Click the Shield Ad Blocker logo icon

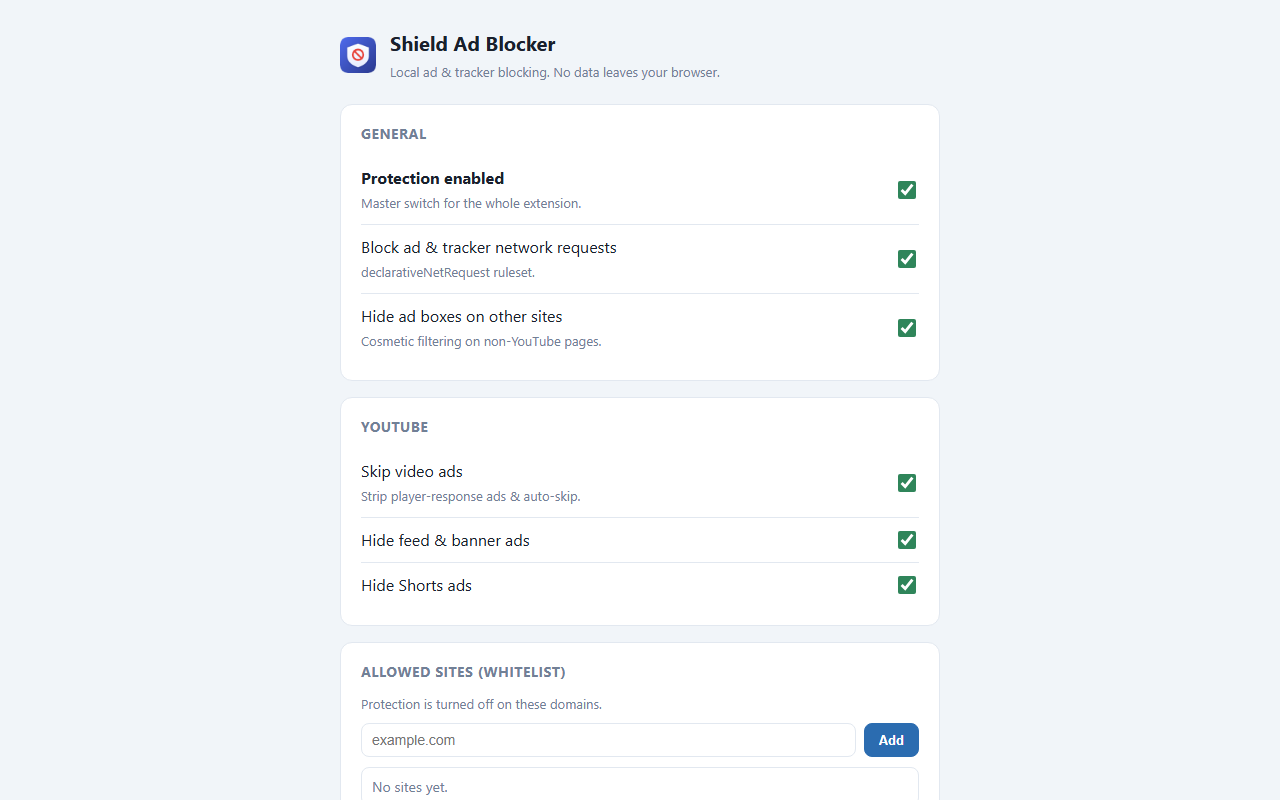tap(358, 55)
